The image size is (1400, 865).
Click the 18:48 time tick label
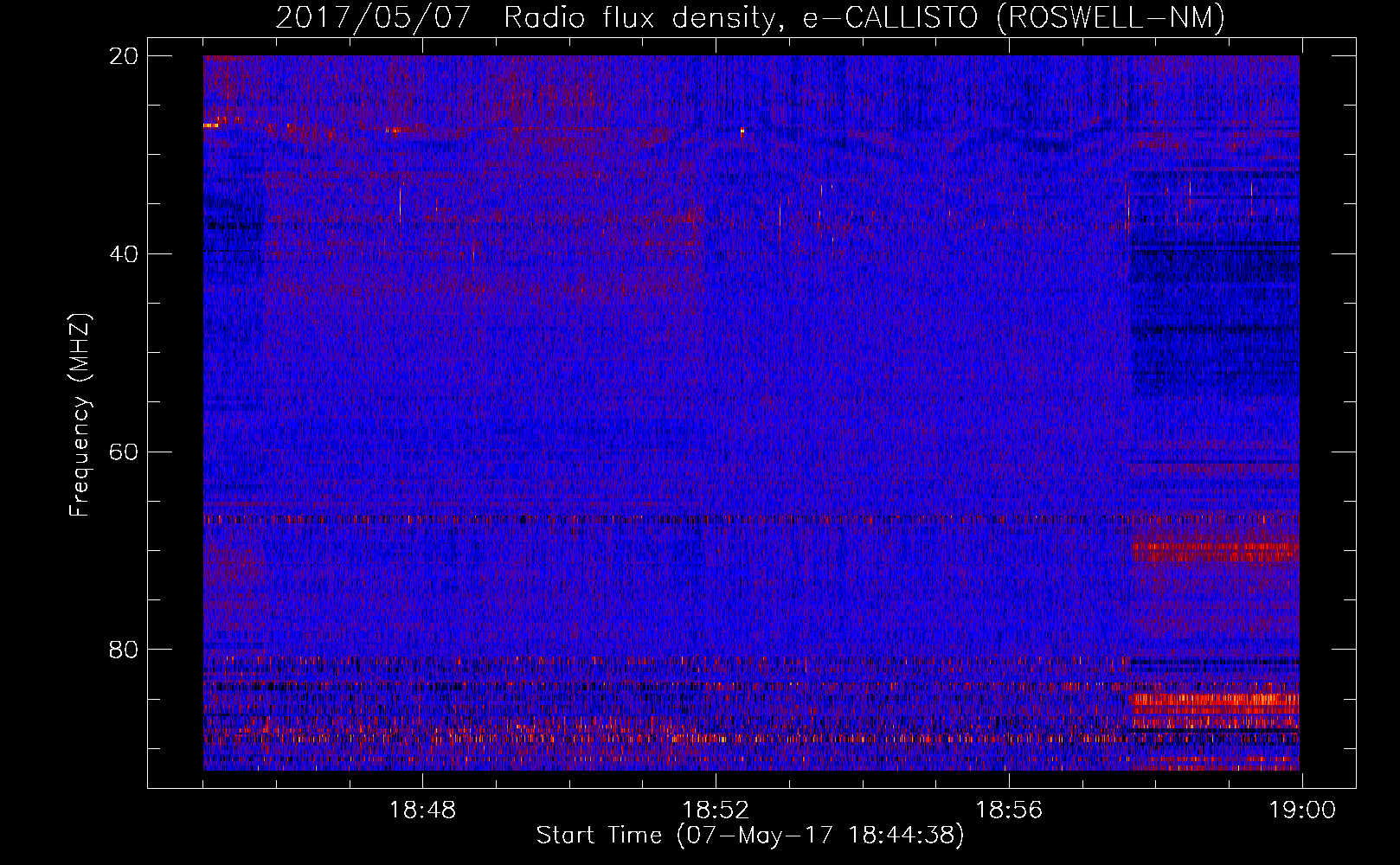[422, 811]
